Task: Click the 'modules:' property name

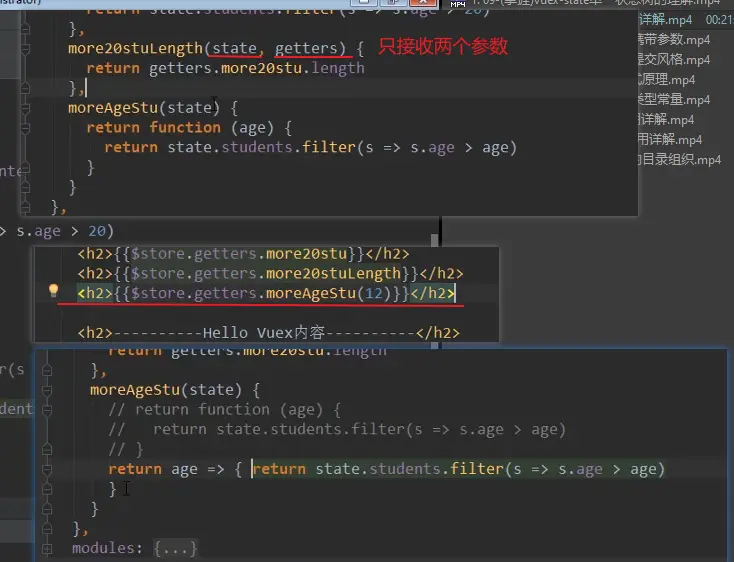Action: [x=107, y=548]
